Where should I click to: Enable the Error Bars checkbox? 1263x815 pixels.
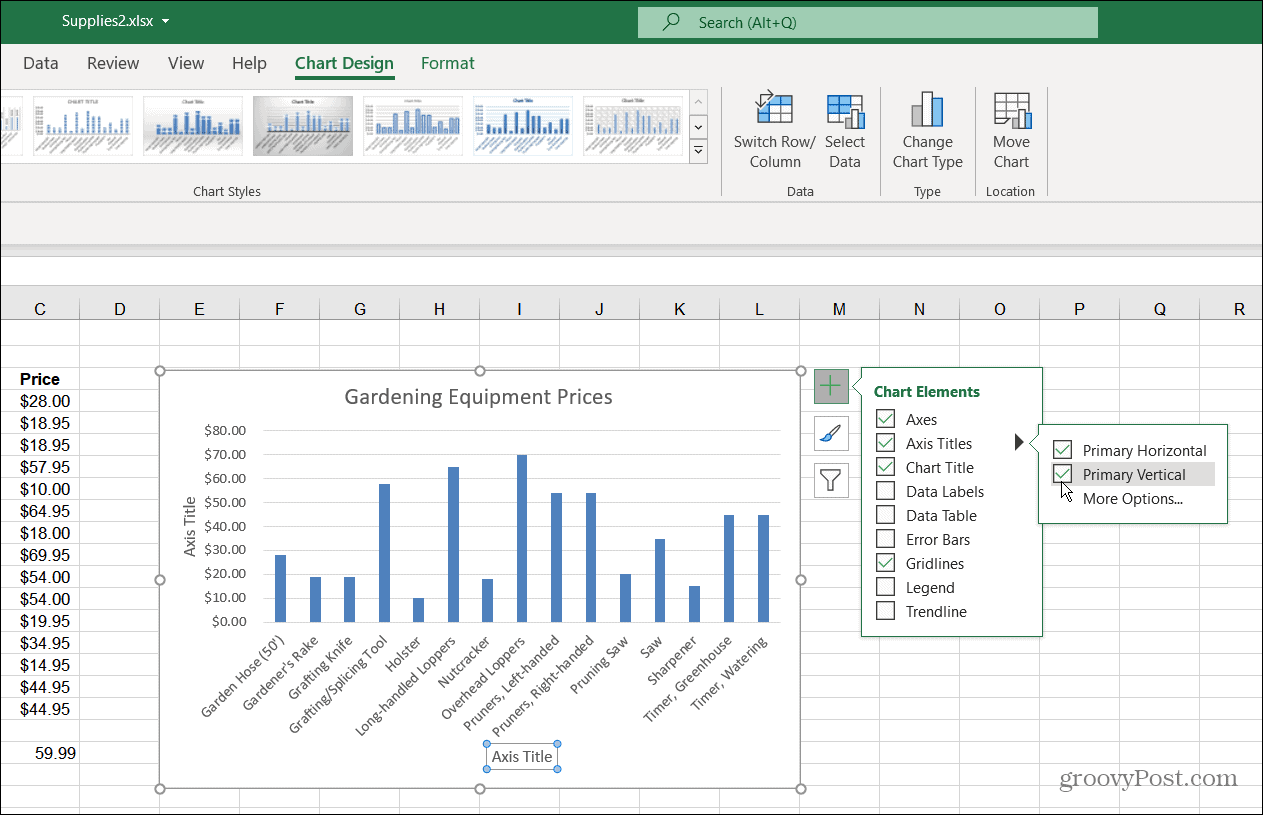click(885, 539)
